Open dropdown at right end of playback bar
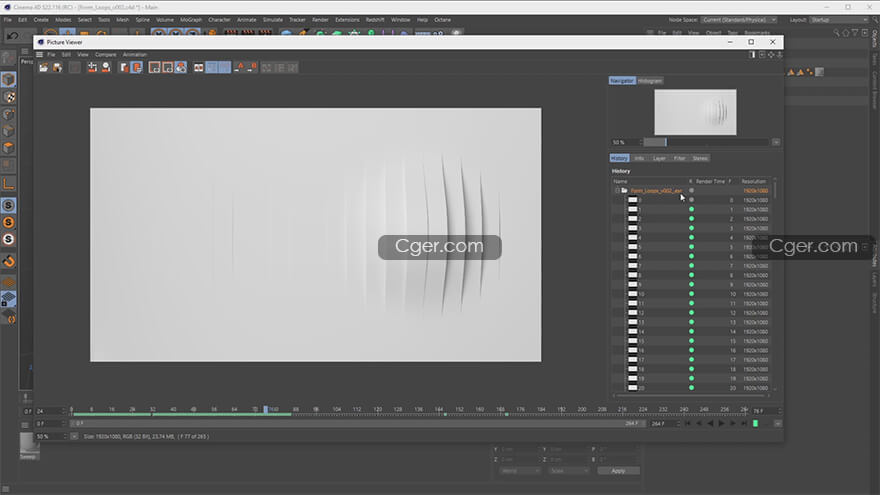This screenshot has width=880, height=495. [777, 424]
